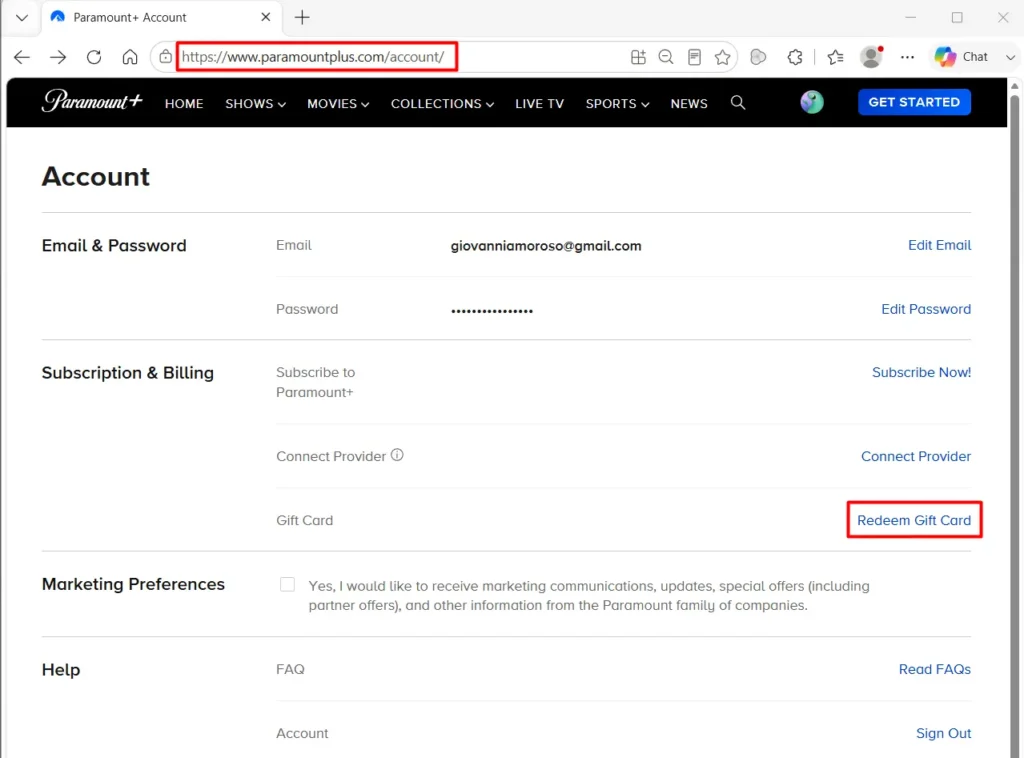Open the browser home page icon

pos(130,57)
